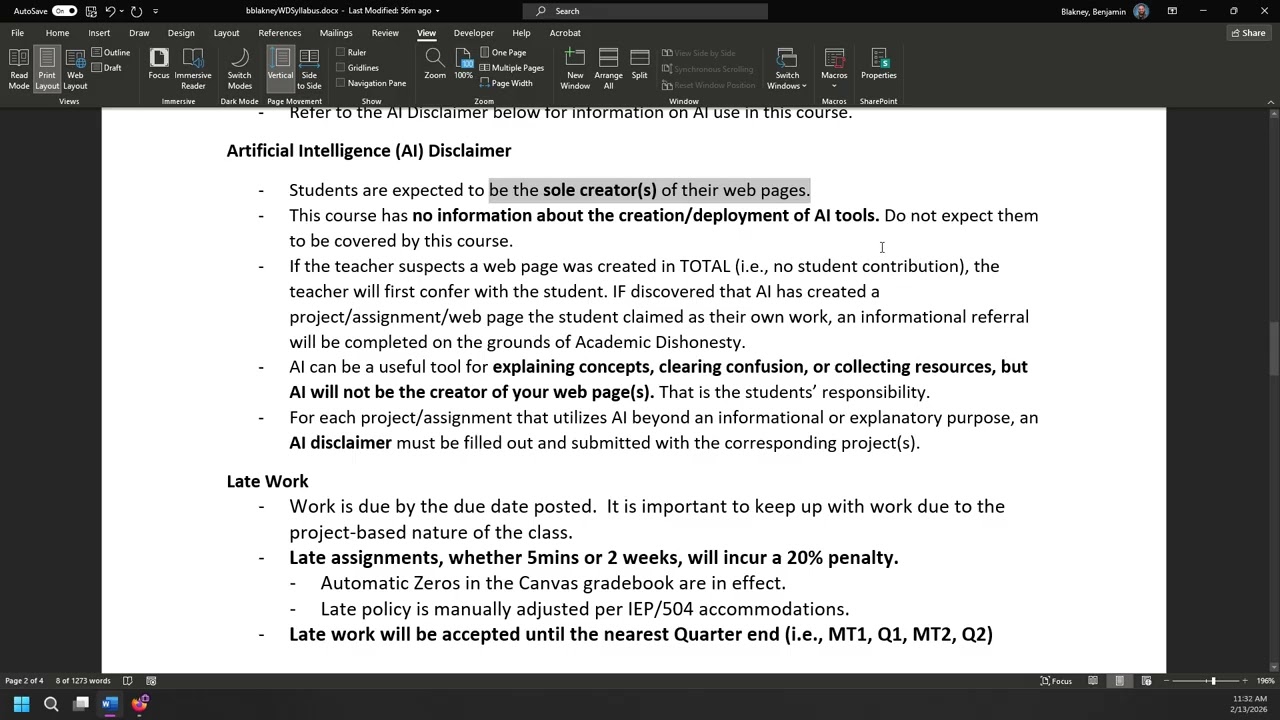Switch to Web Layout from status bar
Image resolution: width=1280 pixels, height=720 pixels.
point(1146,681)
